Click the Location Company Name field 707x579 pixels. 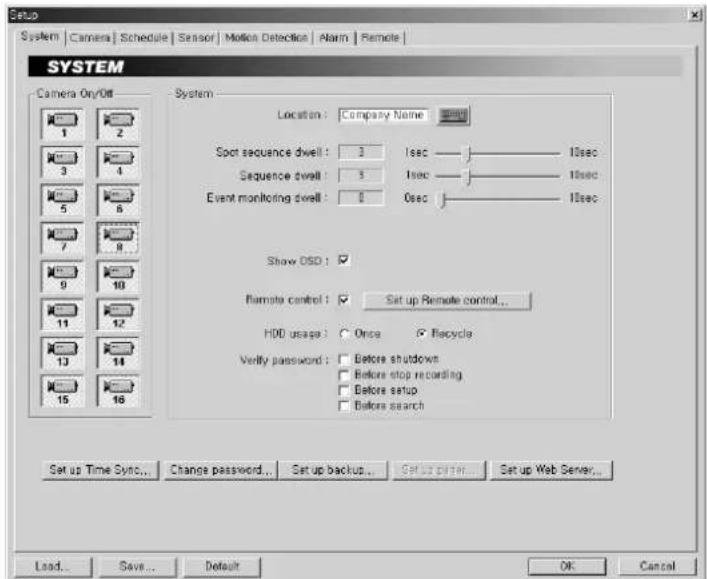(x=383, y=115)
